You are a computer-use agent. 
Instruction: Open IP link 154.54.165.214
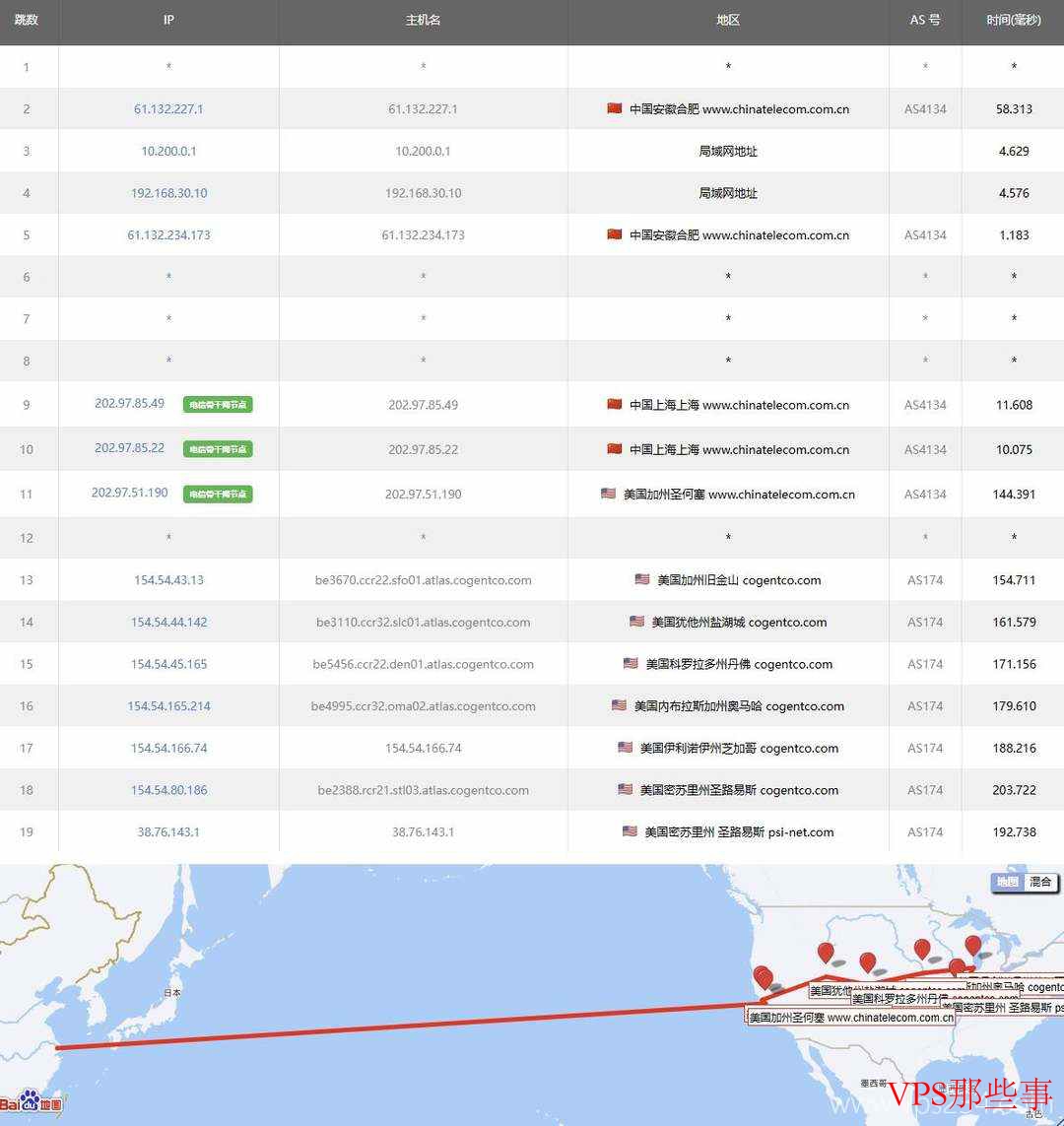pos(168,706)
